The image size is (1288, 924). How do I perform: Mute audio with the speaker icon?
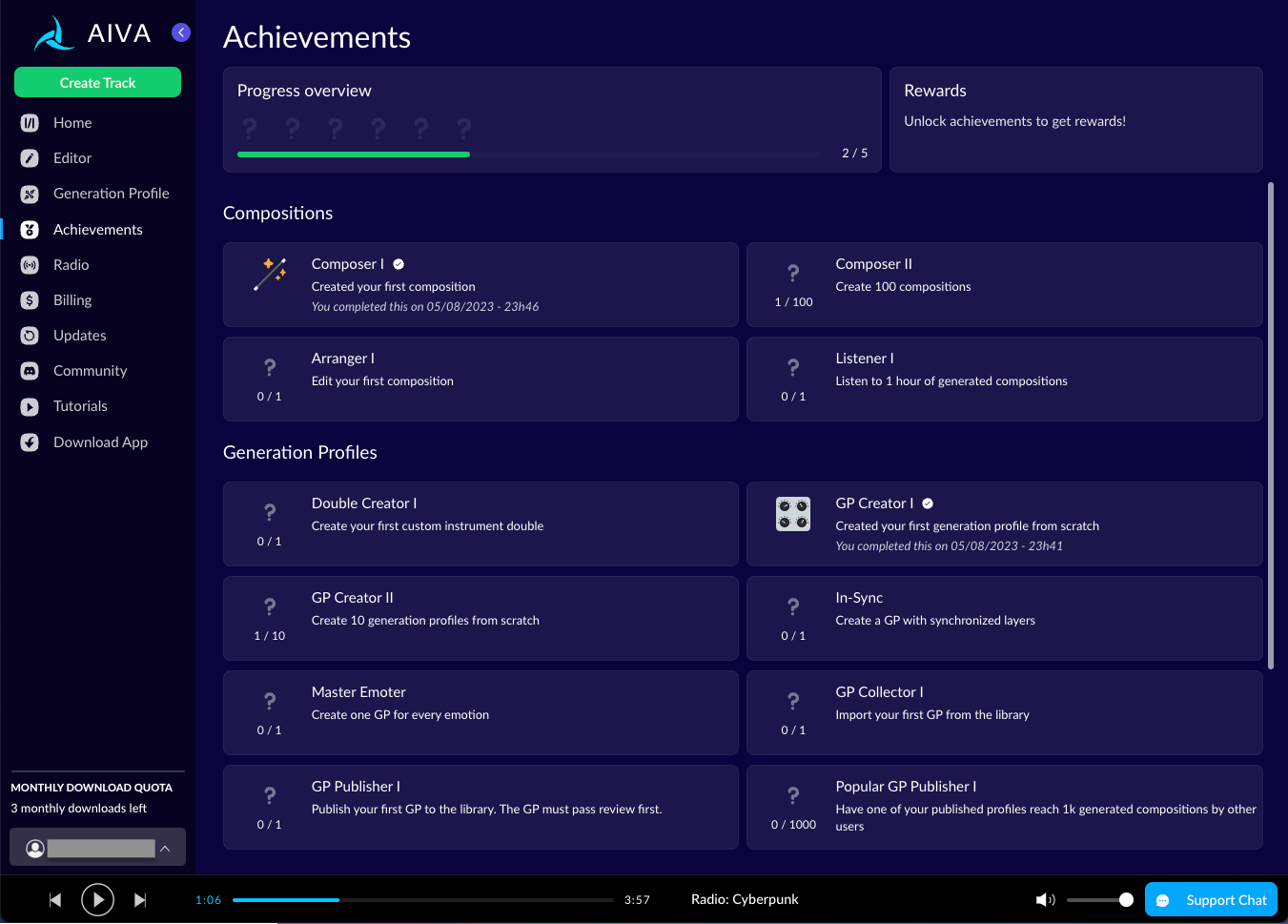pos(1045,899)
